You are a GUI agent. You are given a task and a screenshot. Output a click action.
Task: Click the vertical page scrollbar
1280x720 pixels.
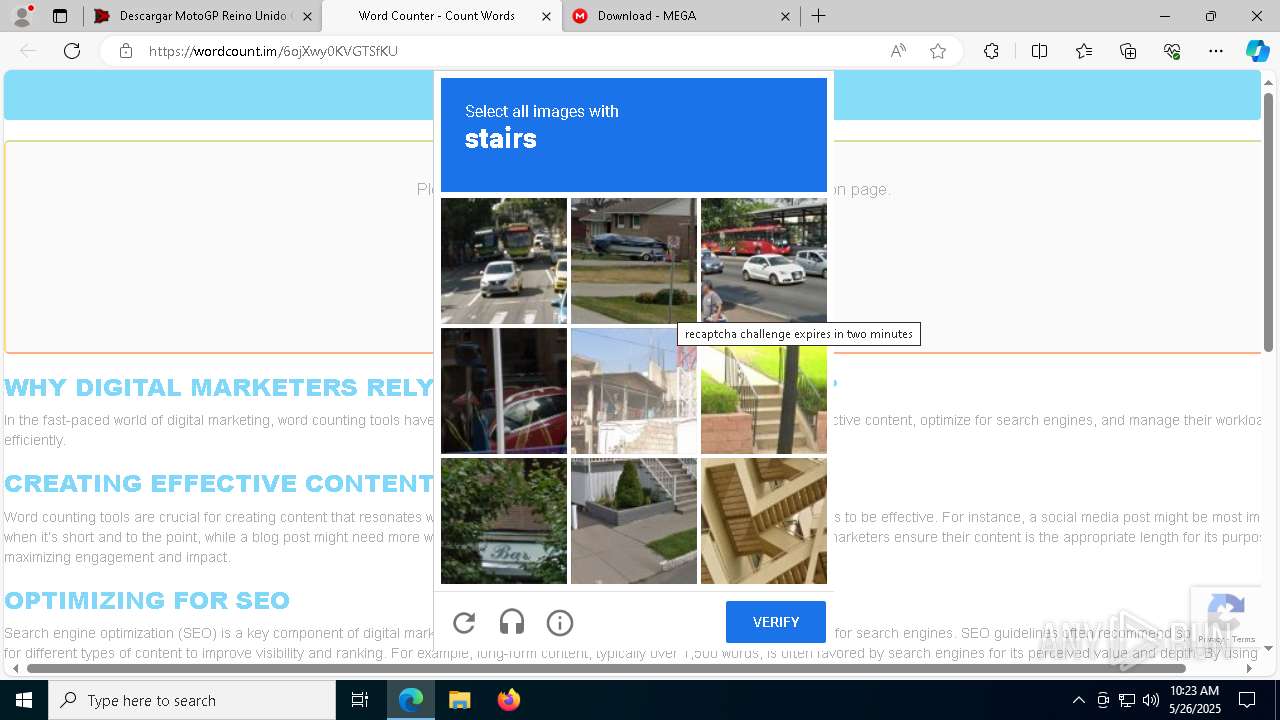[1269, 222]
